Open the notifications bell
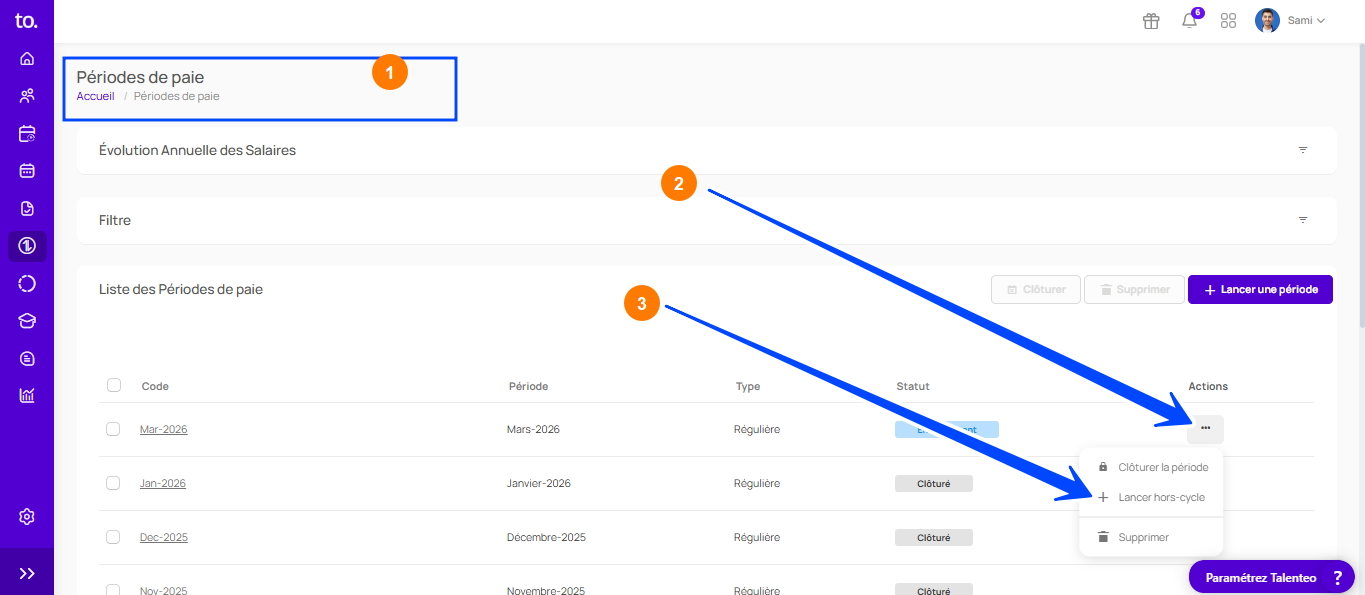This screenshot has width=1365, height=595. pyautogui.click(x=1189, y=21)
